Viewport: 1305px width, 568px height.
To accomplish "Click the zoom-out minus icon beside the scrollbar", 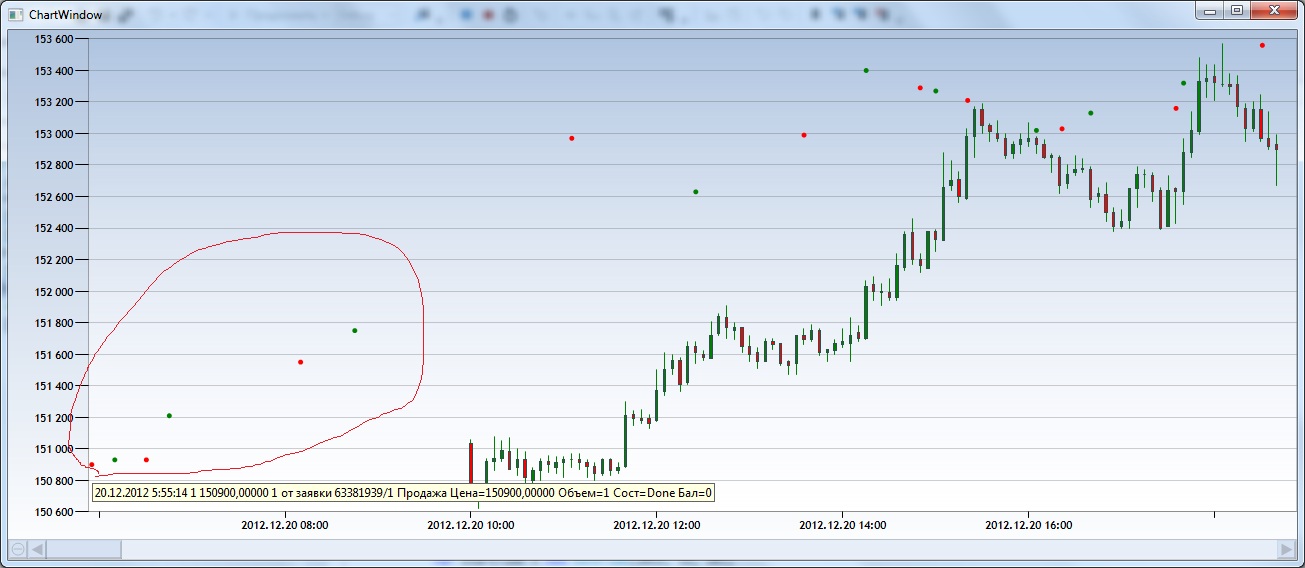I will pyautogui.click(x=17, y=549).
